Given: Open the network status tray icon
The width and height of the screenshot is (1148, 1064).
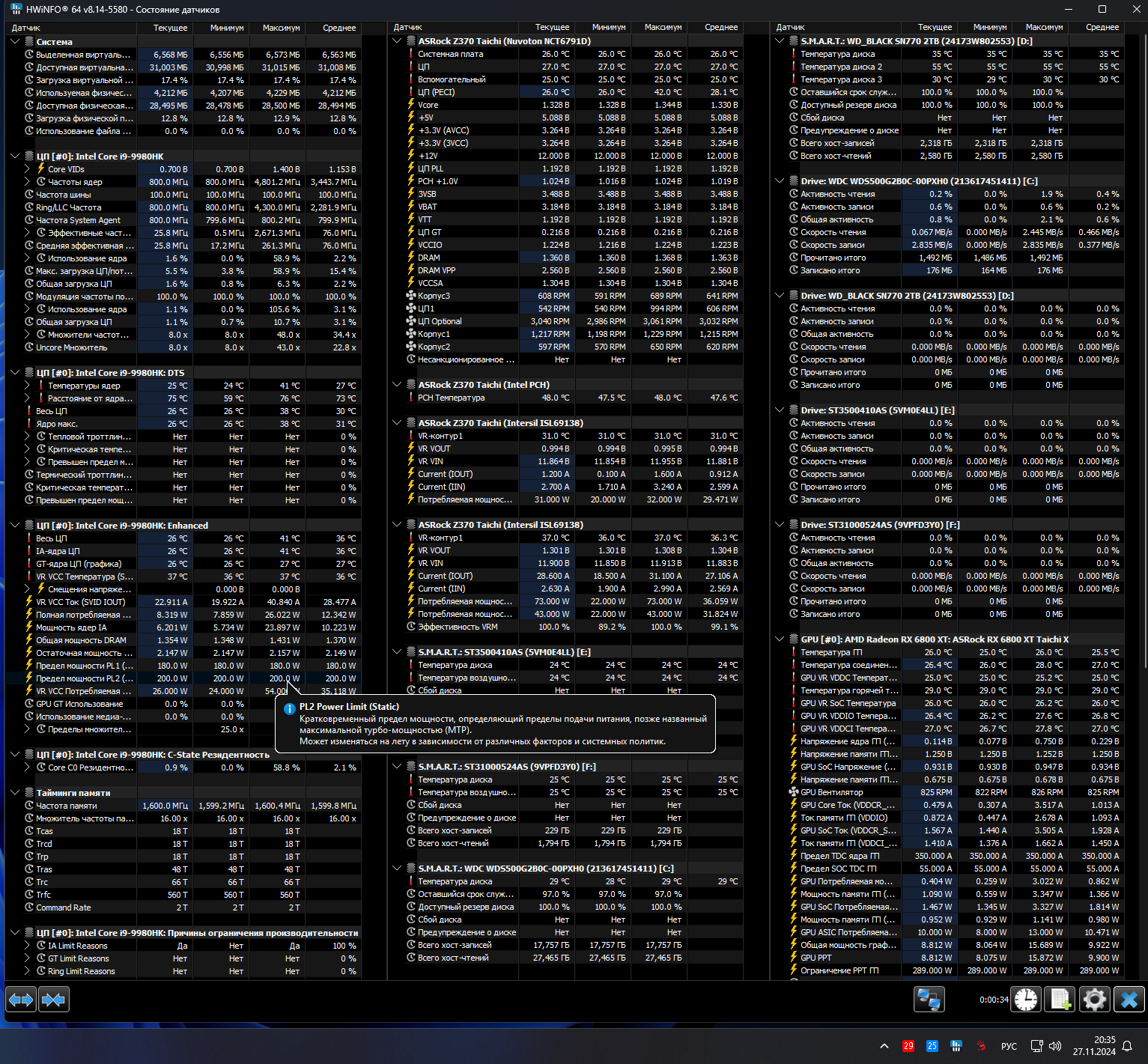Looking at the screenshot, I should [x=1037, y=1046].
